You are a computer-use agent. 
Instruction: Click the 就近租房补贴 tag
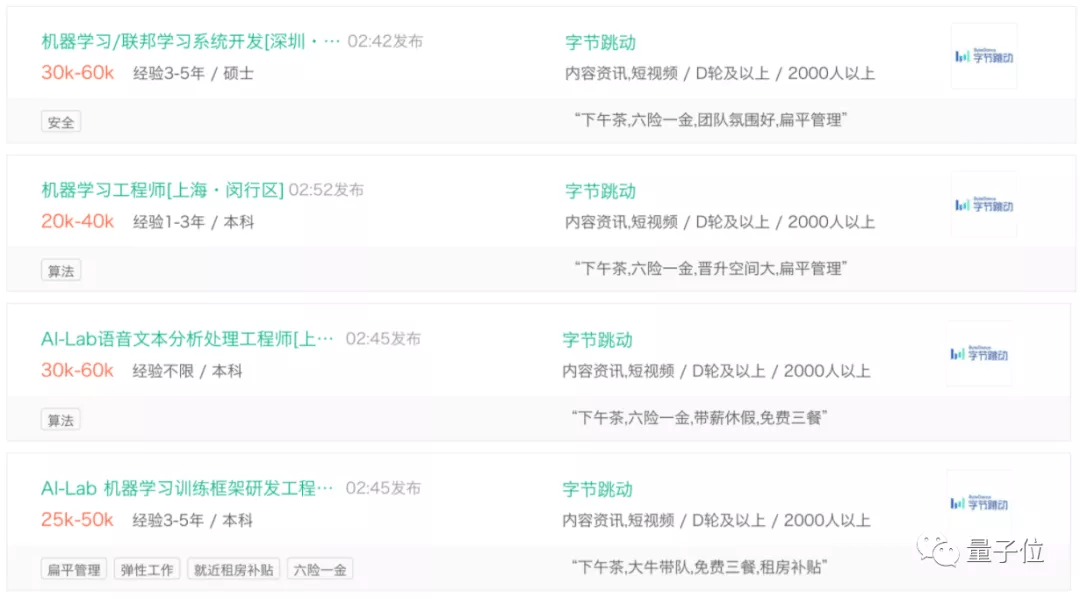233,569
